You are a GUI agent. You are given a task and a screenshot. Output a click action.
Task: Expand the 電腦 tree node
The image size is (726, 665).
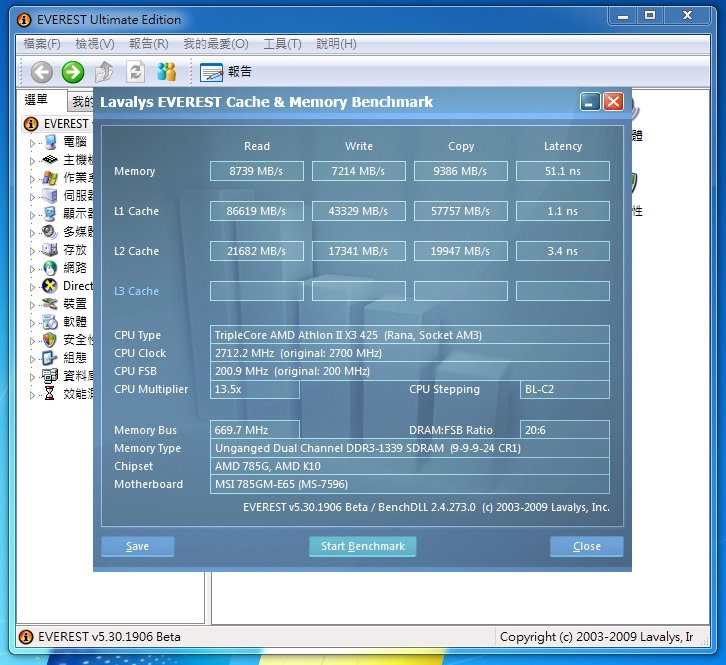(32, 143)
